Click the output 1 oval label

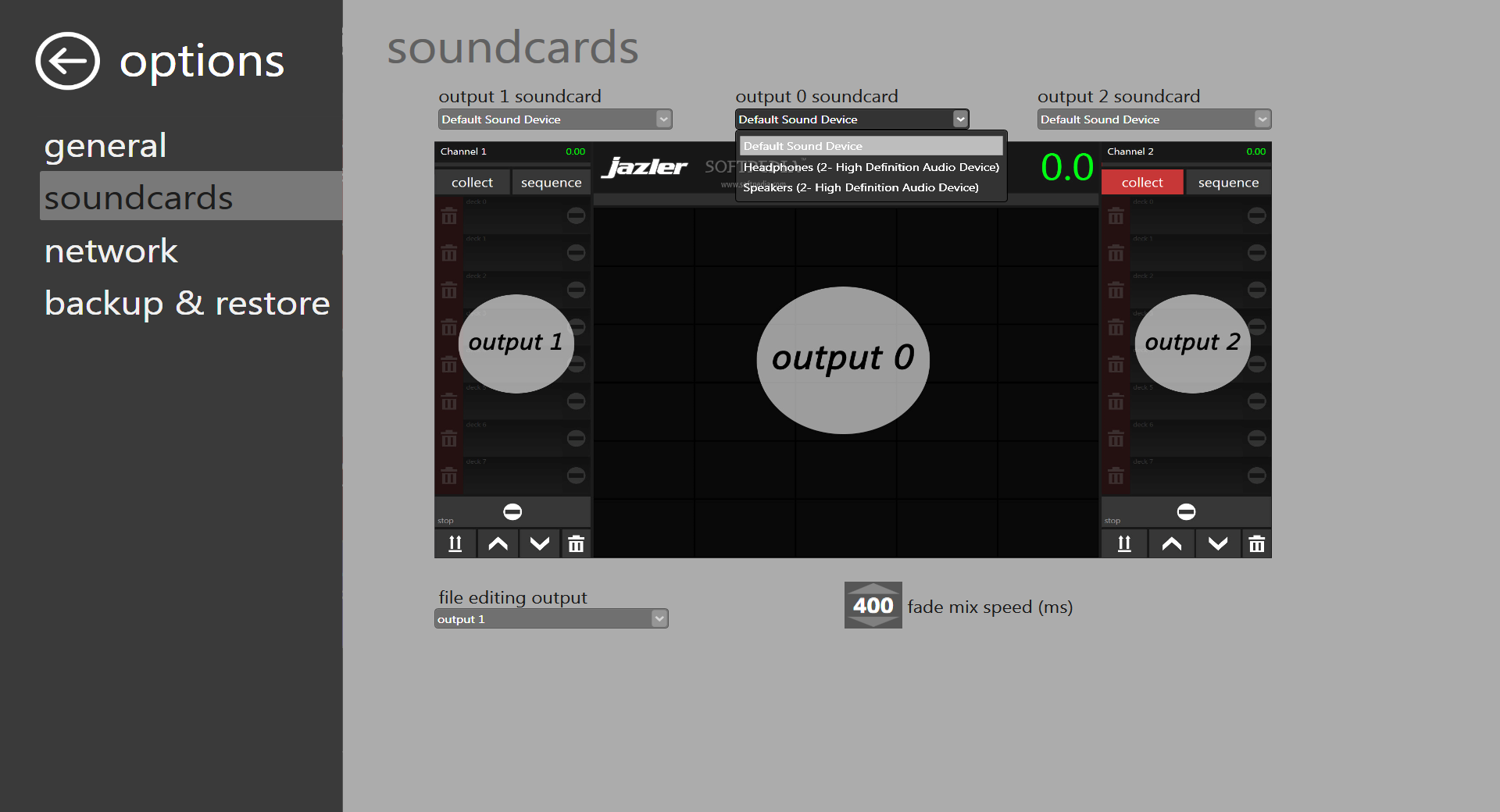point(516,344)
